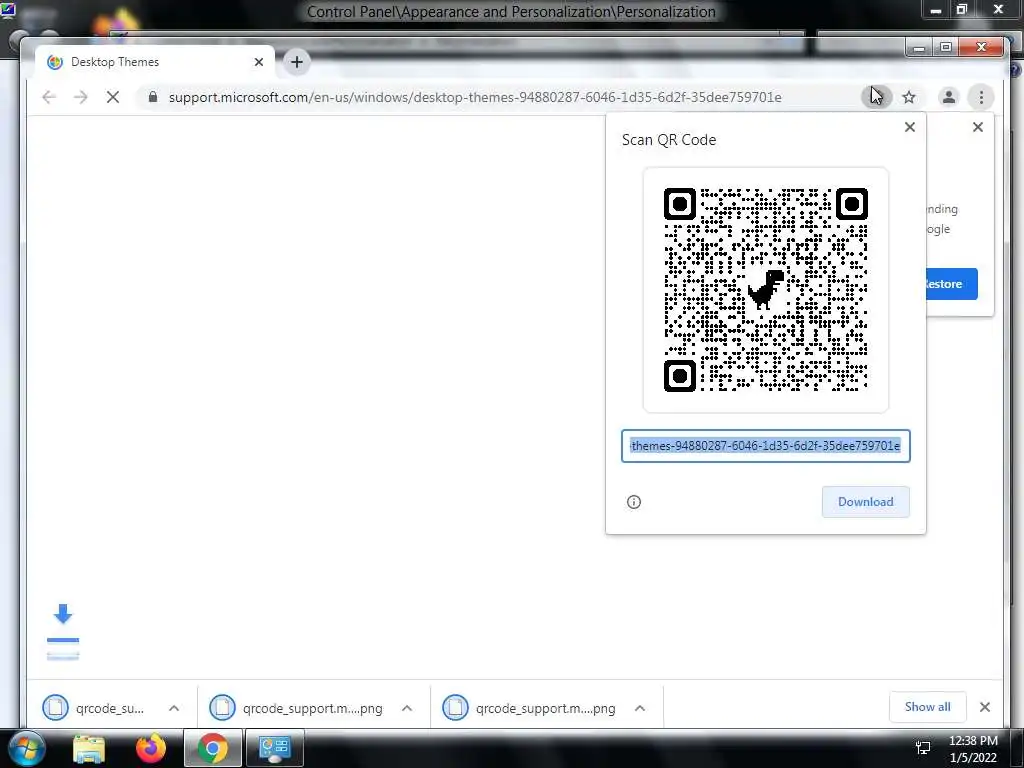The width and height of the screenshot is (1024, 768).
Task: Click the QR code URL text field
Action: coord(765,446)
